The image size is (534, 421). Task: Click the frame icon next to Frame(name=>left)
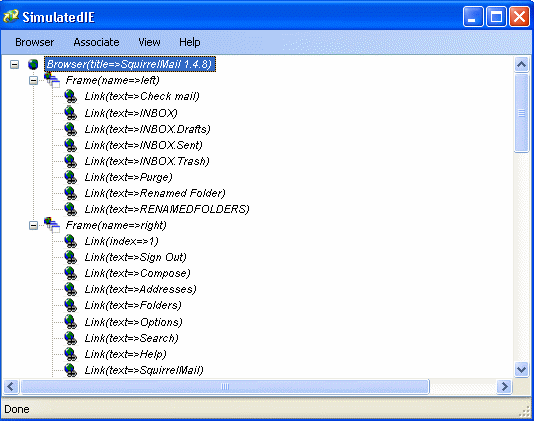(x=52, y=80)
